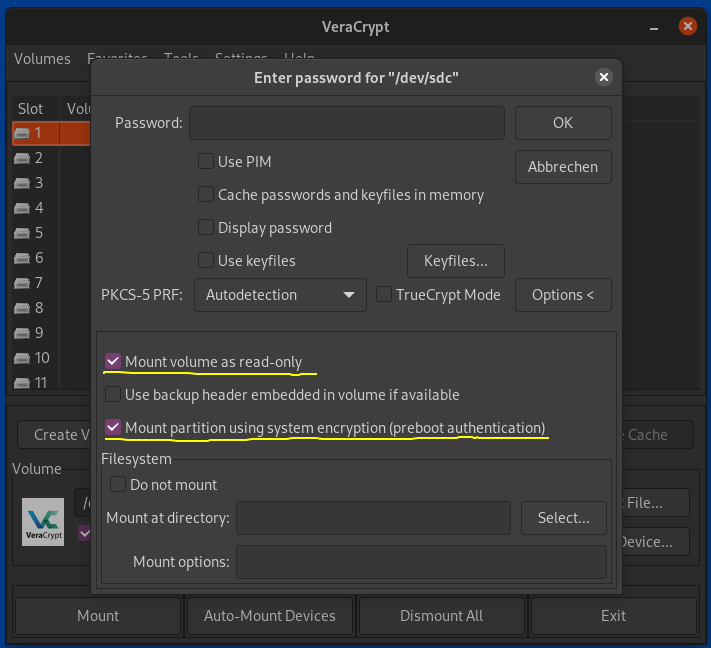Image resolution: width=711 pixels, height=648 pixels.
Task: Select drive slot 5 icon
Action: [21, 233]
